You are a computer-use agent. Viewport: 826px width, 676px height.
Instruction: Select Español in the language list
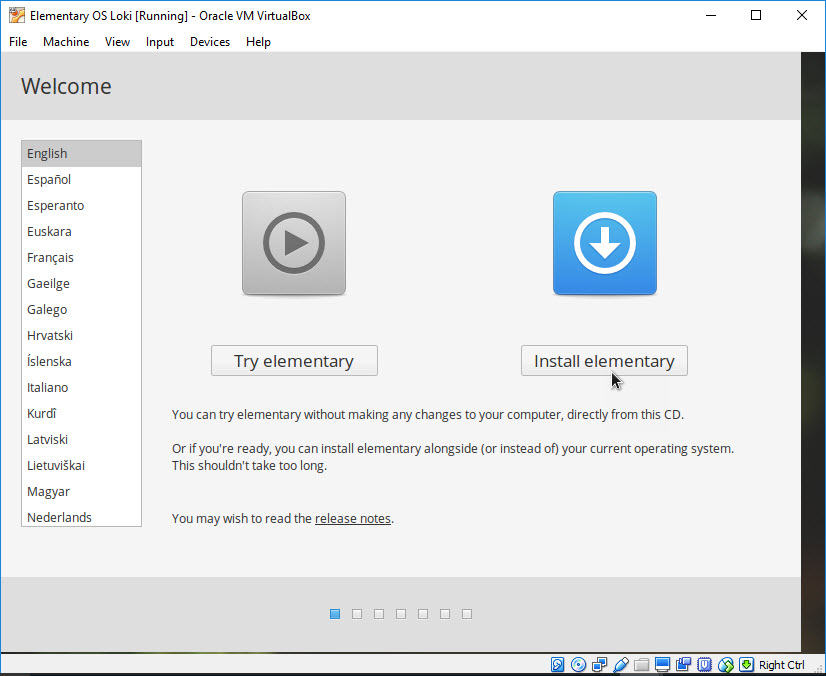tap(82, 179)
